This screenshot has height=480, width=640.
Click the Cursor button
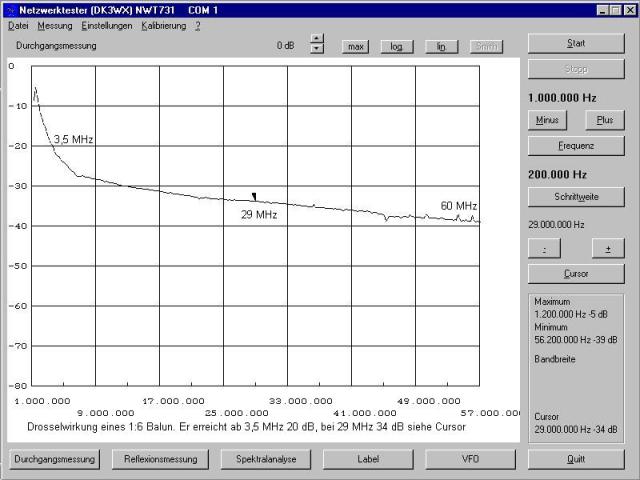576,274
